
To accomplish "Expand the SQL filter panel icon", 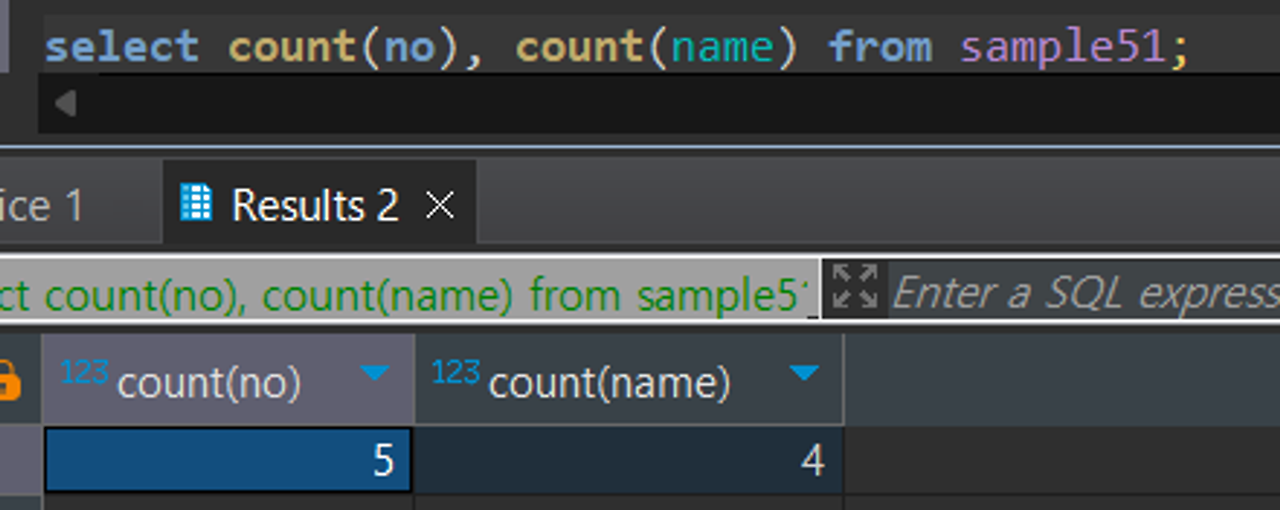I will click(855, 288).
